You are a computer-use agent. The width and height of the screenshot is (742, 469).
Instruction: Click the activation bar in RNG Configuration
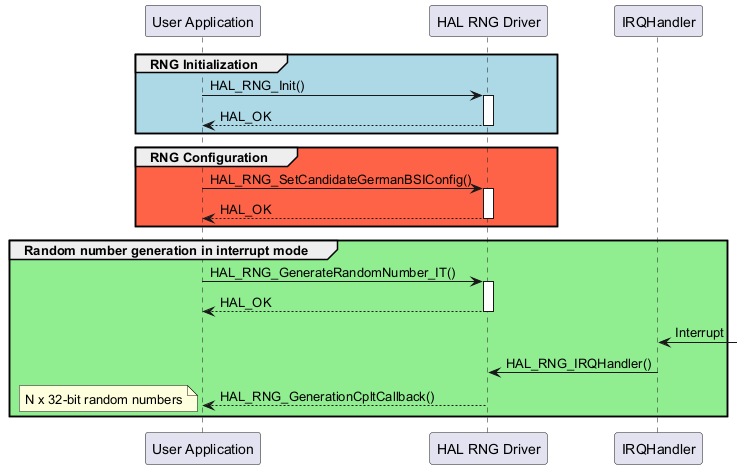488,204
